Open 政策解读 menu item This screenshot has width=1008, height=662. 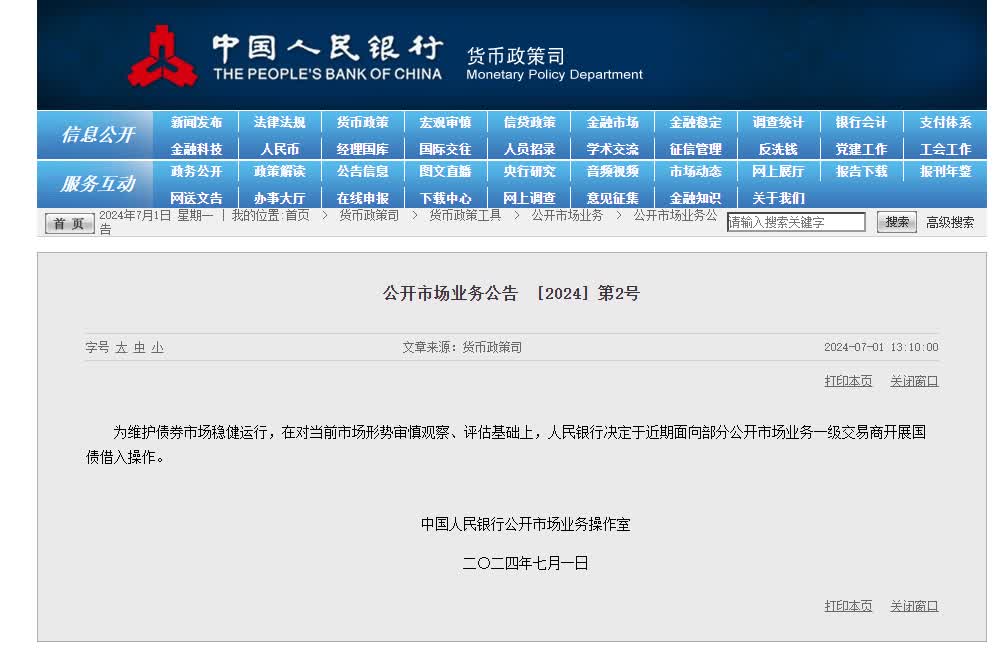280,172
